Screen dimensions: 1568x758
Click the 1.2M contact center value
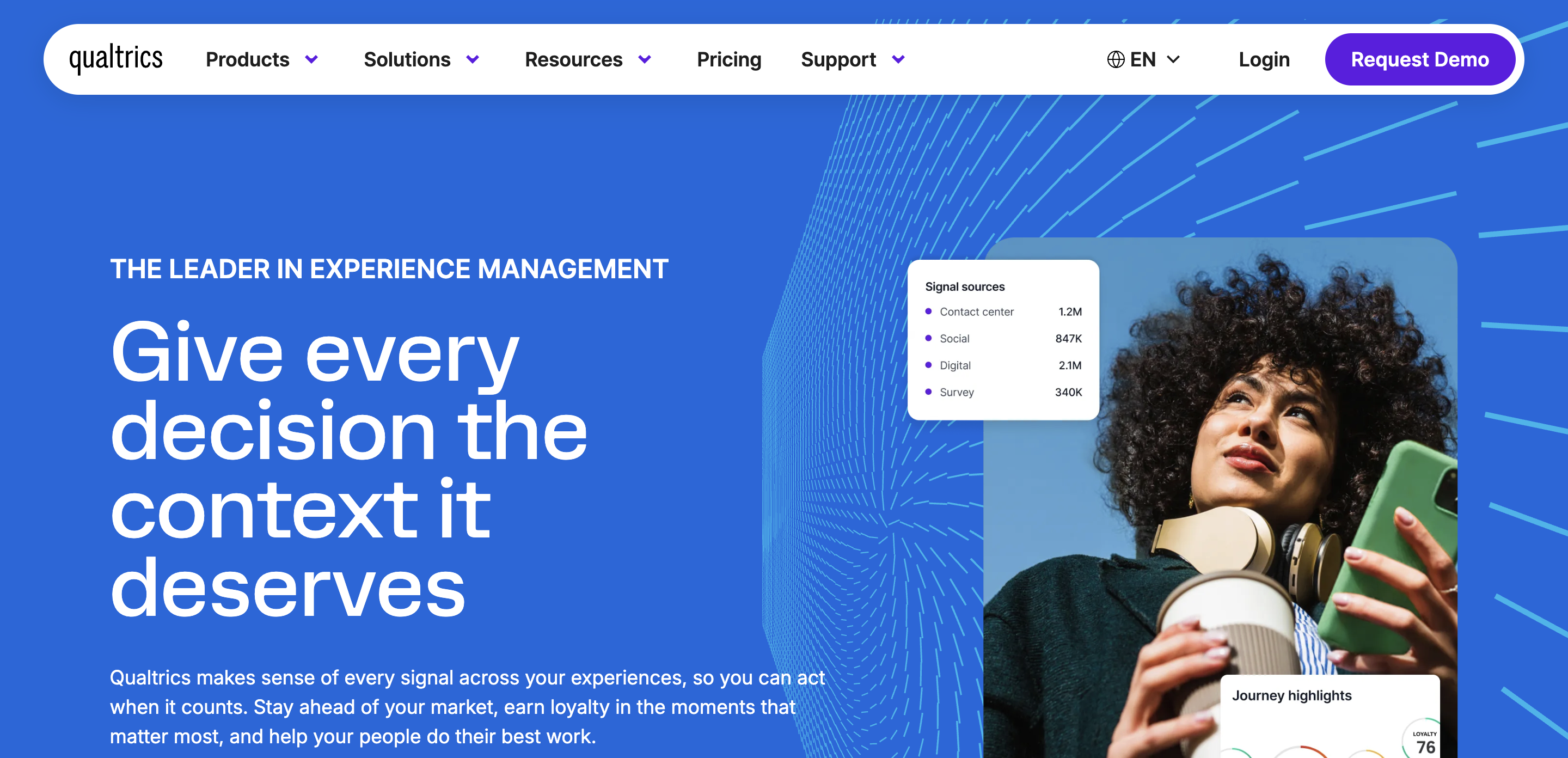pyautogui.click(x=1069, y=311)
